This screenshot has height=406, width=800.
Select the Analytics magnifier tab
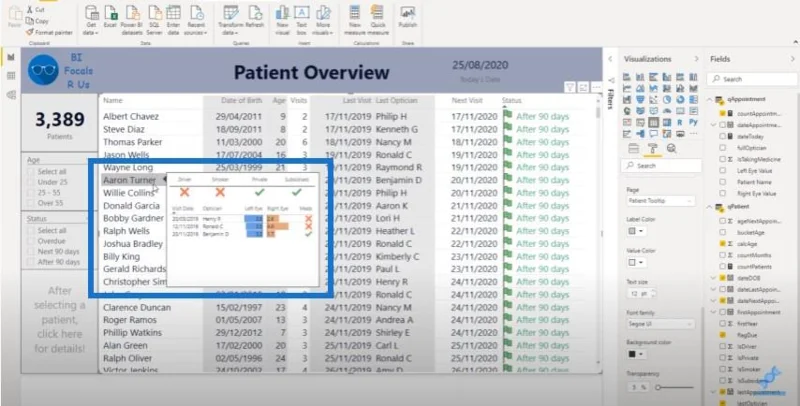tap(671, 148)
